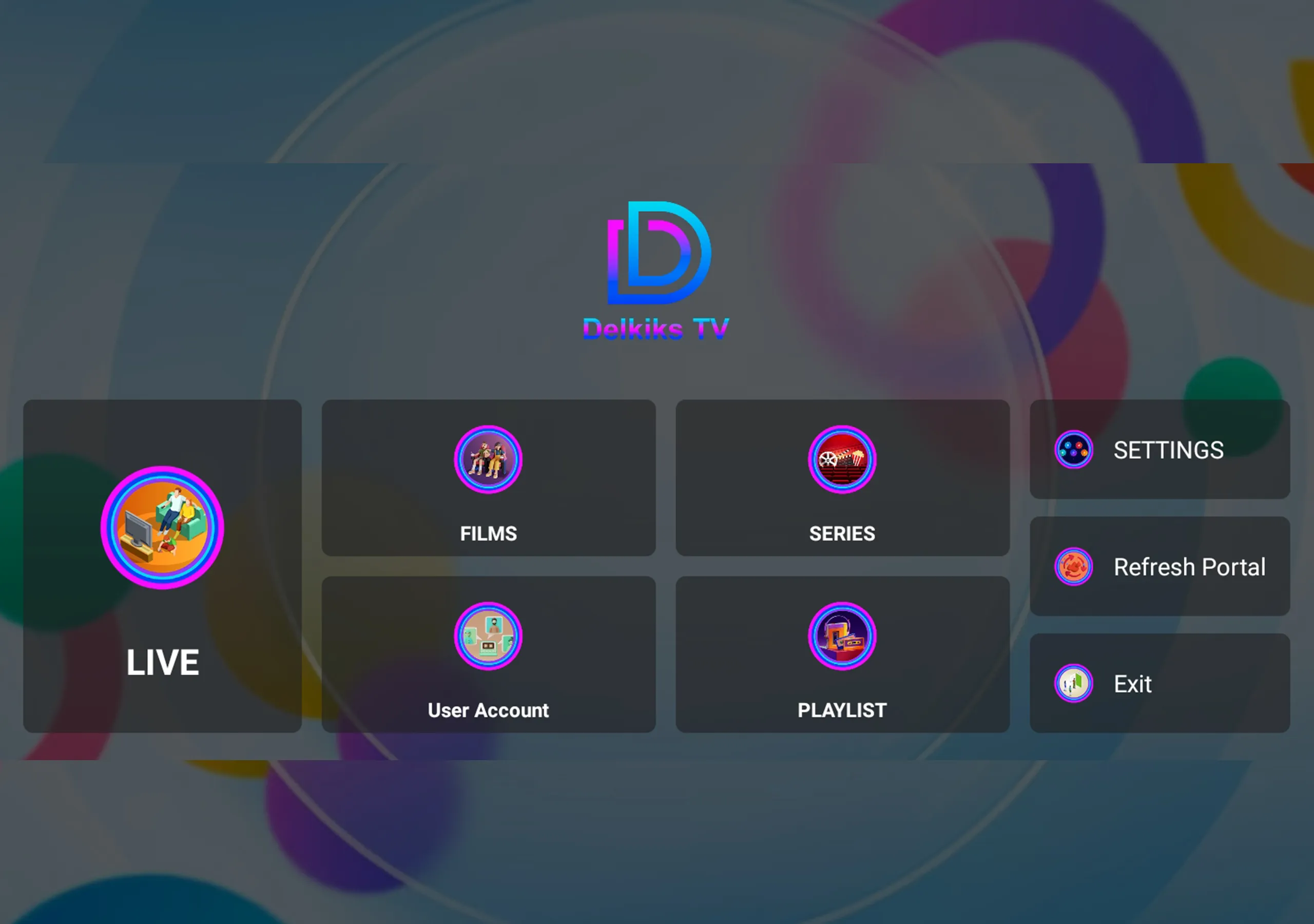Open the LIVE label
The image size is (1314, 924).
pos(163,663)
